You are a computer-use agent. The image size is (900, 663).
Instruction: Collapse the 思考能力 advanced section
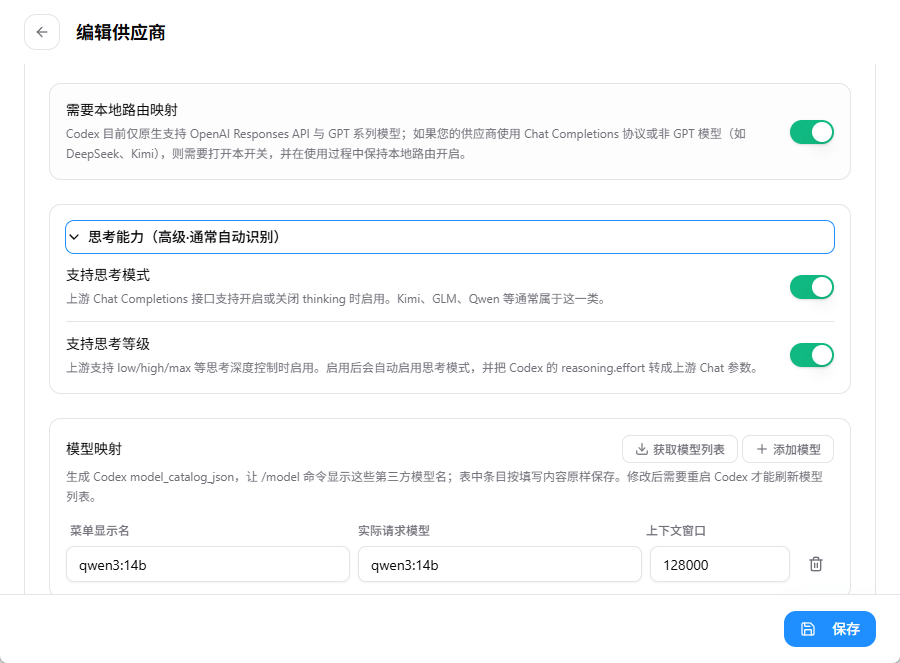449,237
